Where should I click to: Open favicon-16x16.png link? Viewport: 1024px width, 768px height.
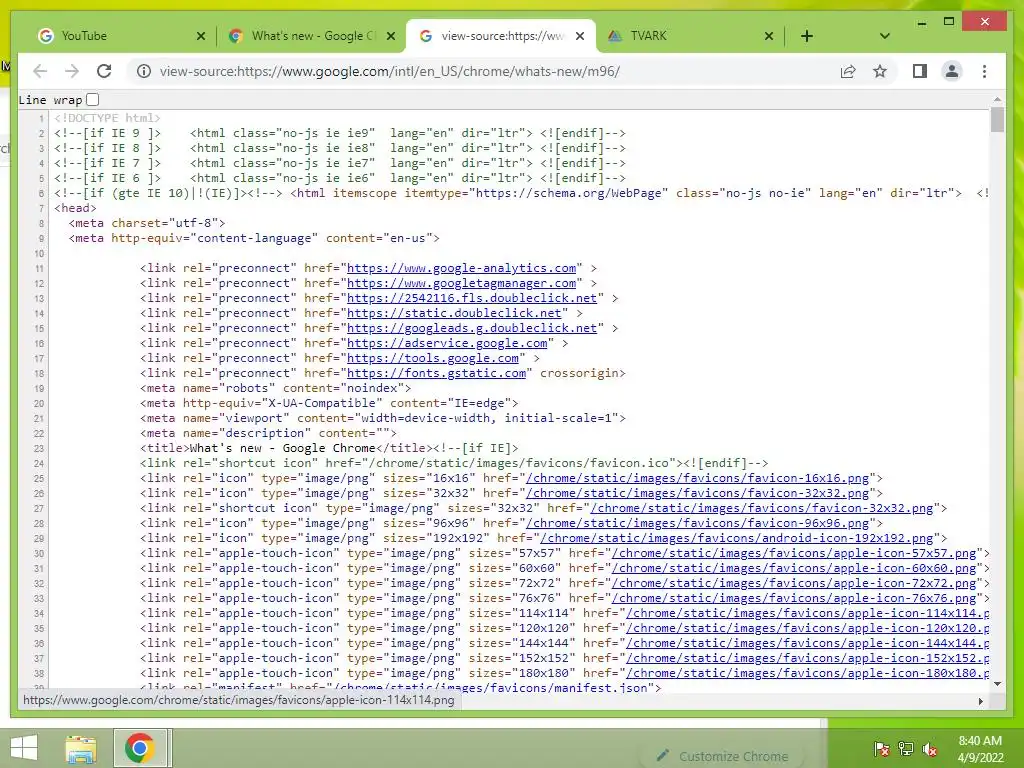pyautogui.click(x=697, y=478)
